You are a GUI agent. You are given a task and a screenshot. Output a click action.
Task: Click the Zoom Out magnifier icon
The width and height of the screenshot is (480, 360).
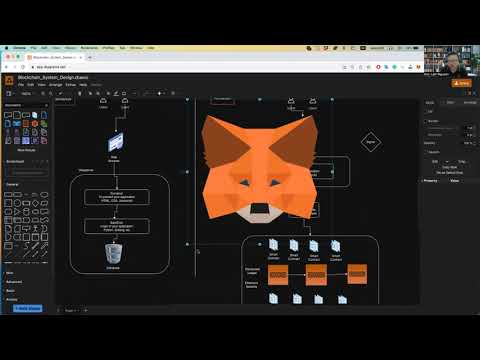[x=51, y=93]
